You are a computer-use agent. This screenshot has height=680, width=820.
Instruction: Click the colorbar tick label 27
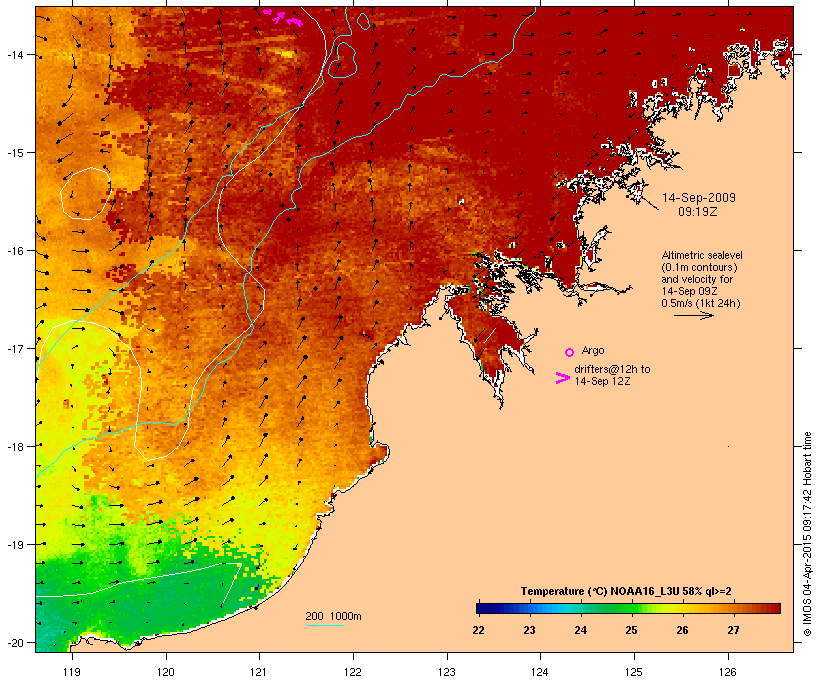click(x=733, y=630)
